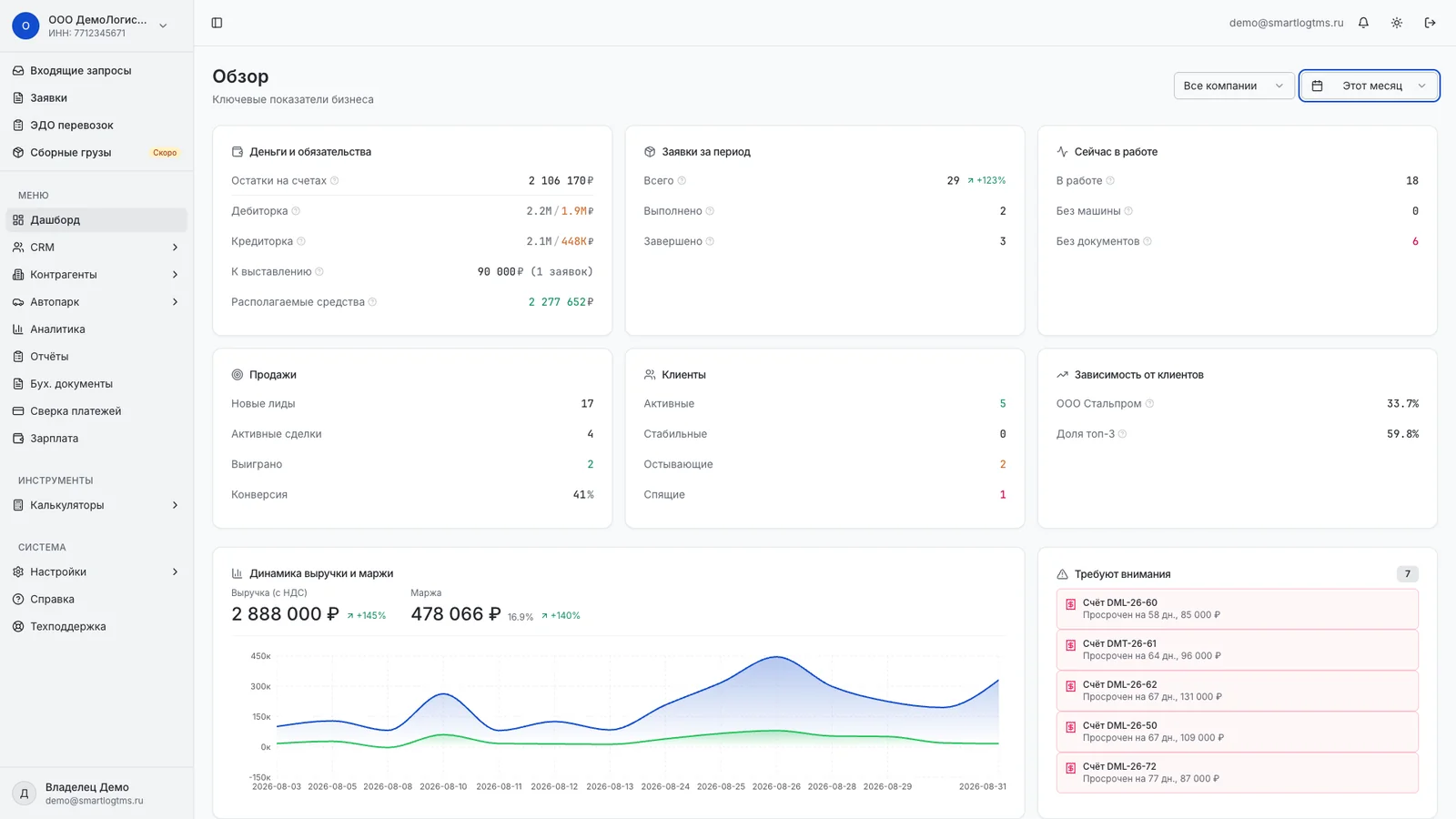Open the Этот месяц period dropdown

click(1370, 86)
